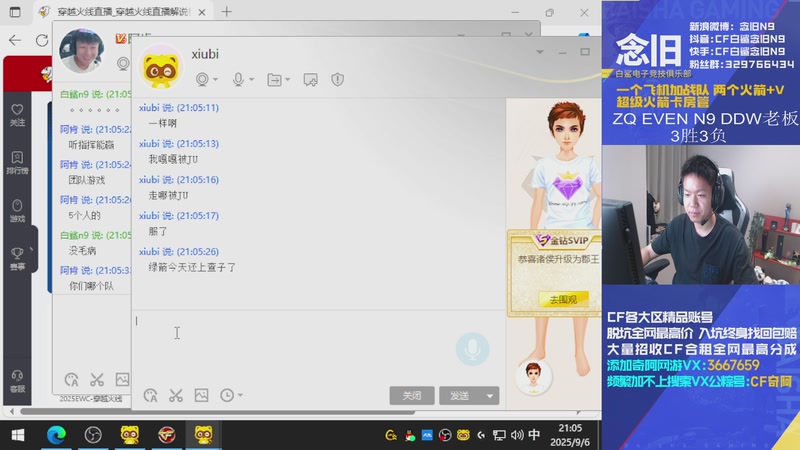
Task: Click the screen share icon in chat toolbar
Action: pyautogui.click(x=310, y=80)
